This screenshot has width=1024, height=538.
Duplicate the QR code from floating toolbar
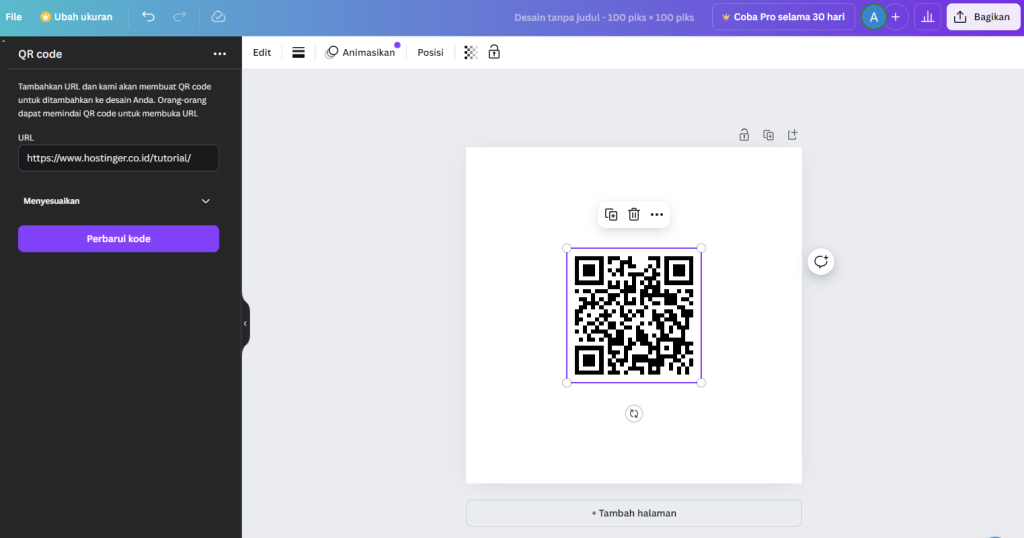click(x=611, y=214)
